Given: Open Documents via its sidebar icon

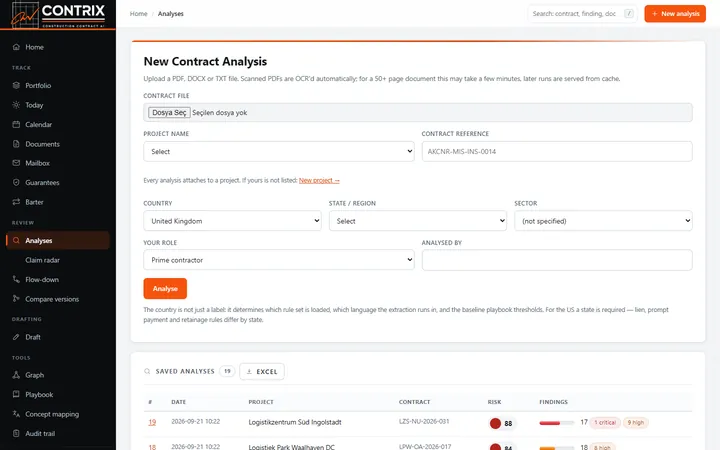Looking at the screenshot, I should pos(16,144).
